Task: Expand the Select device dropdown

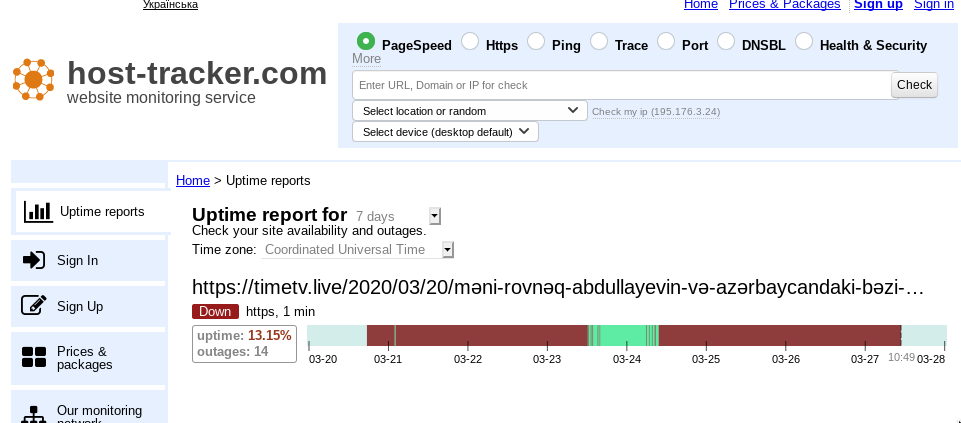Action: click(x=445, y=132)
